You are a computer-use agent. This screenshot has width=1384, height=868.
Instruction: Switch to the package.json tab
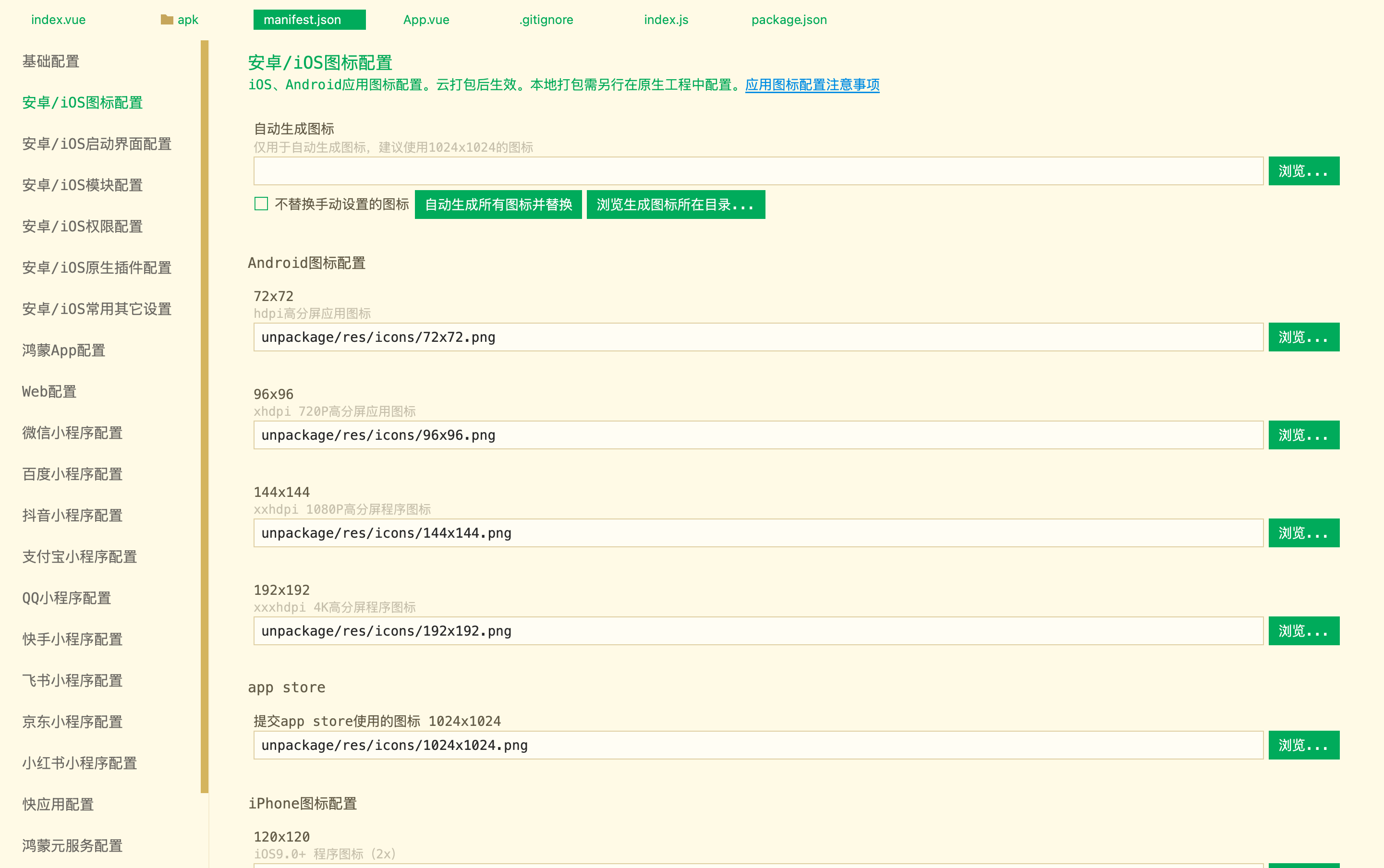789,20
